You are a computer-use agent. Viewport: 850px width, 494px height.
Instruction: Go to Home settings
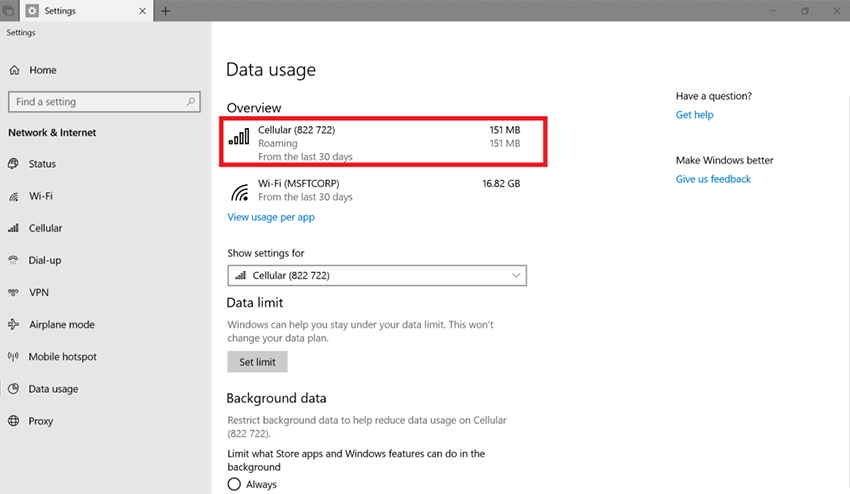(x=43, y=70)
